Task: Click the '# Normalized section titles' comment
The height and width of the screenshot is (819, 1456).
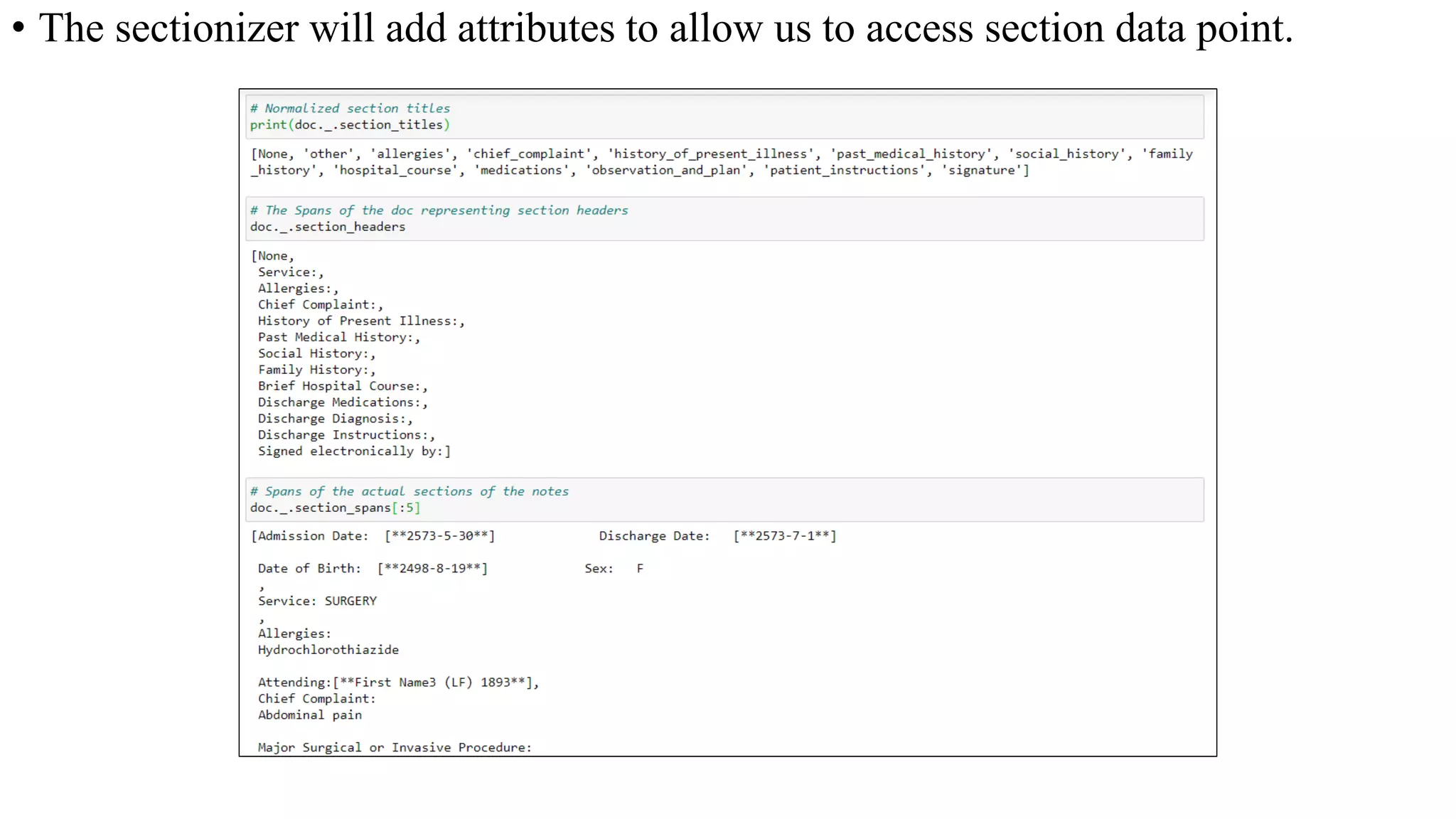Action: tap(350, 108)
